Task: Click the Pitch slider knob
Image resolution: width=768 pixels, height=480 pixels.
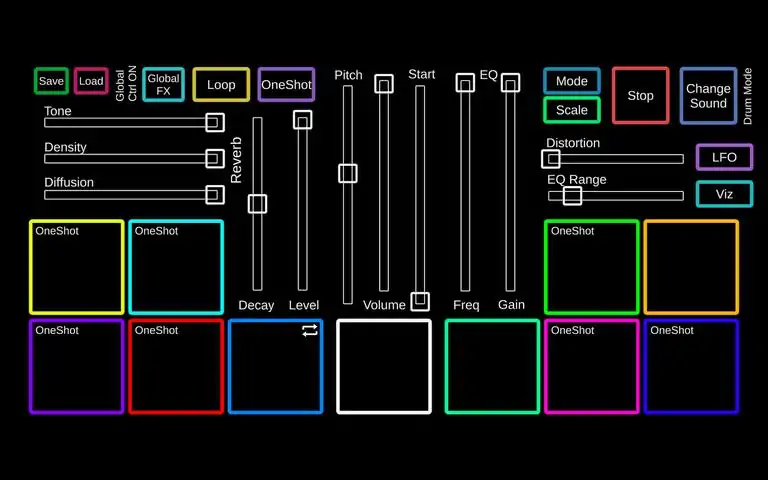Action: (x=348, y=173)
